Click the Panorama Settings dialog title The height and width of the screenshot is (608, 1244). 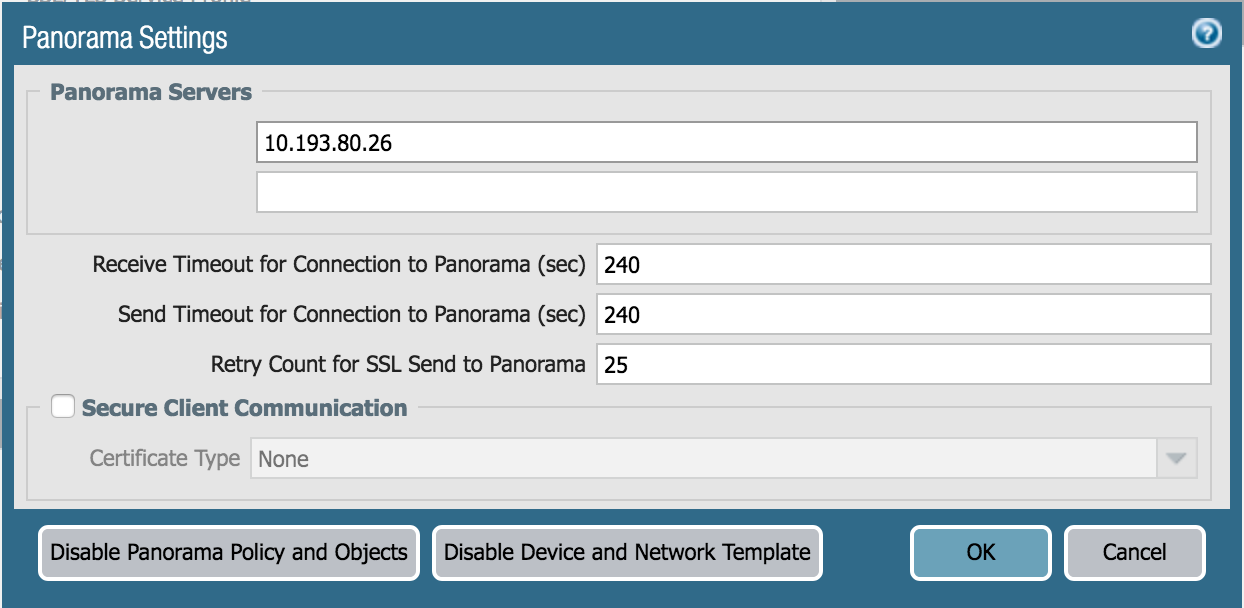125,38
